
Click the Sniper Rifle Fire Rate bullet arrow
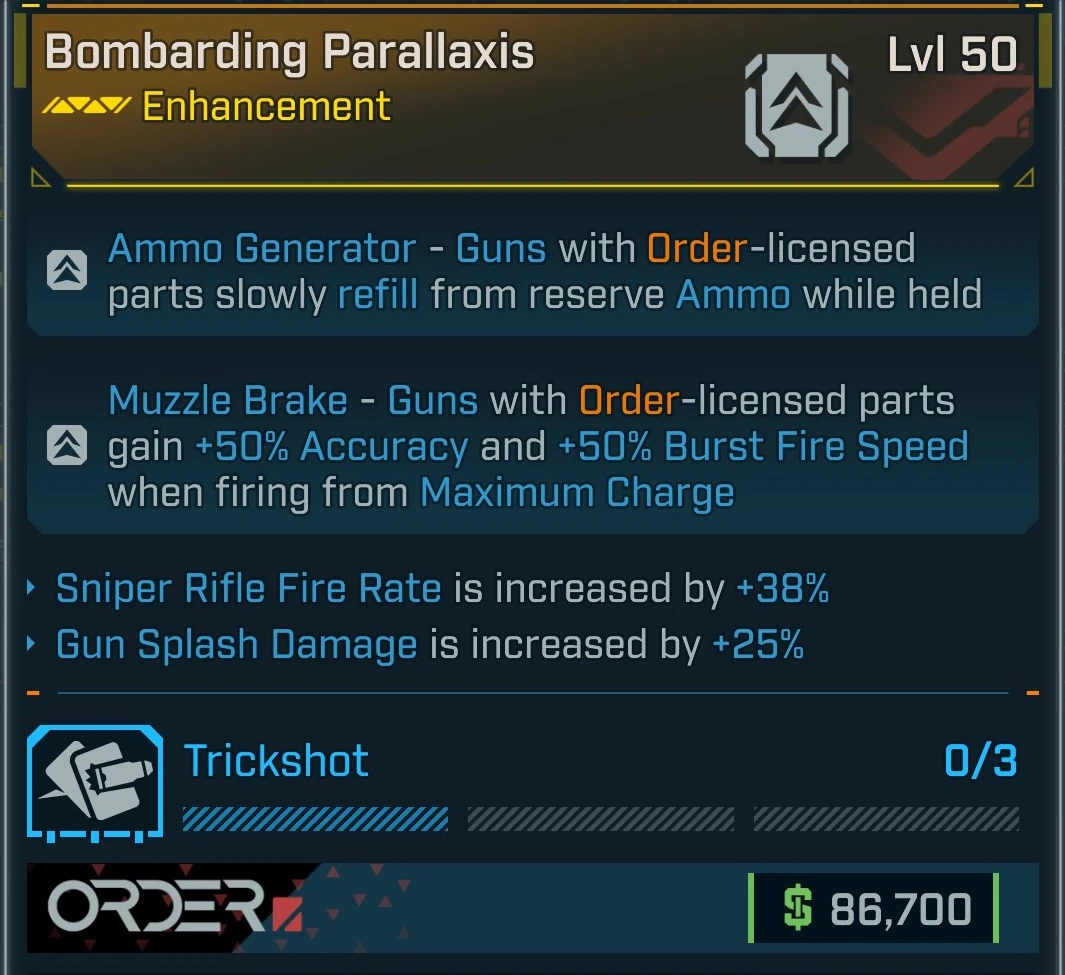[x=31, y=588]
